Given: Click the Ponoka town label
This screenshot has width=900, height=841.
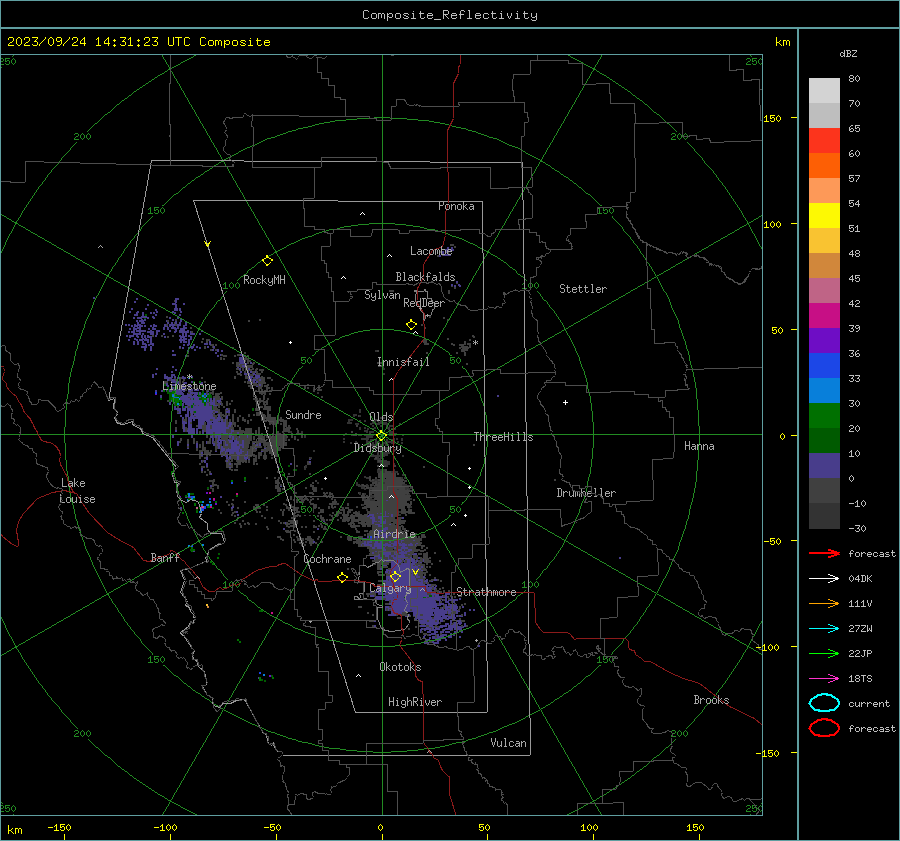Looking at the screenshot, I should (x=456, y=206).
